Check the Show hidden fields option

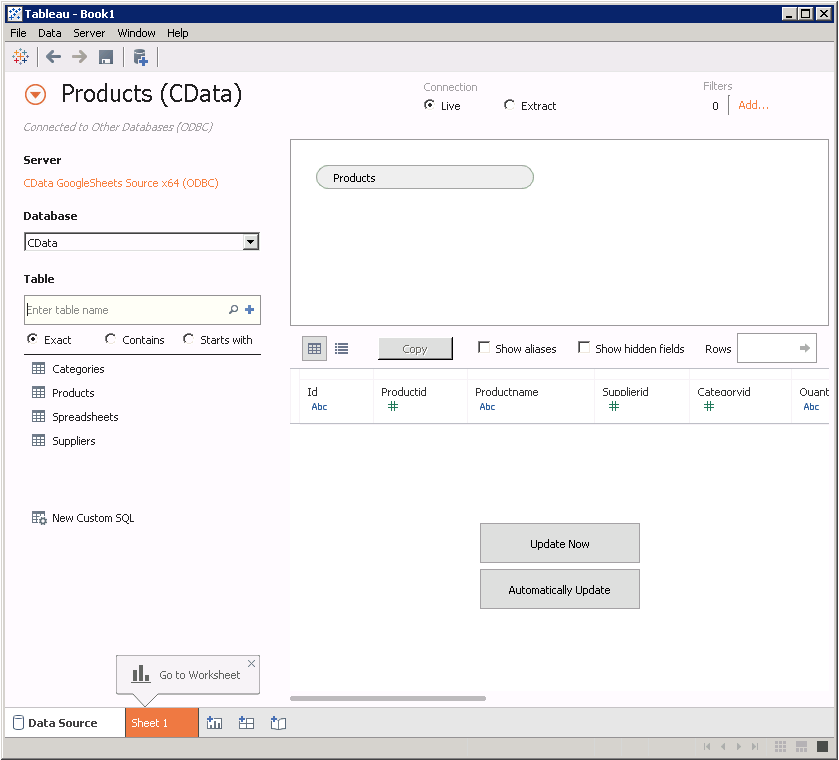point(585,348)
